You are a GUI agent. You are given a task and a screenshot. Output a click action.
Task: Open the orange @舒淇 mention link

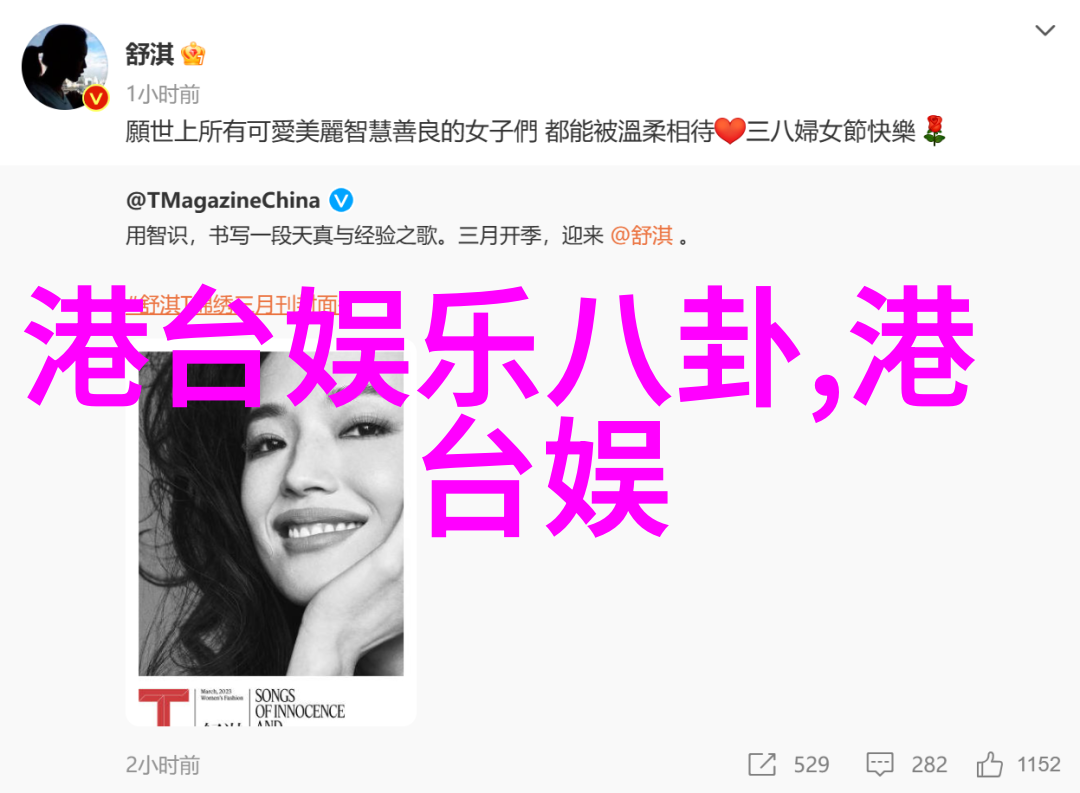(641, 236)
